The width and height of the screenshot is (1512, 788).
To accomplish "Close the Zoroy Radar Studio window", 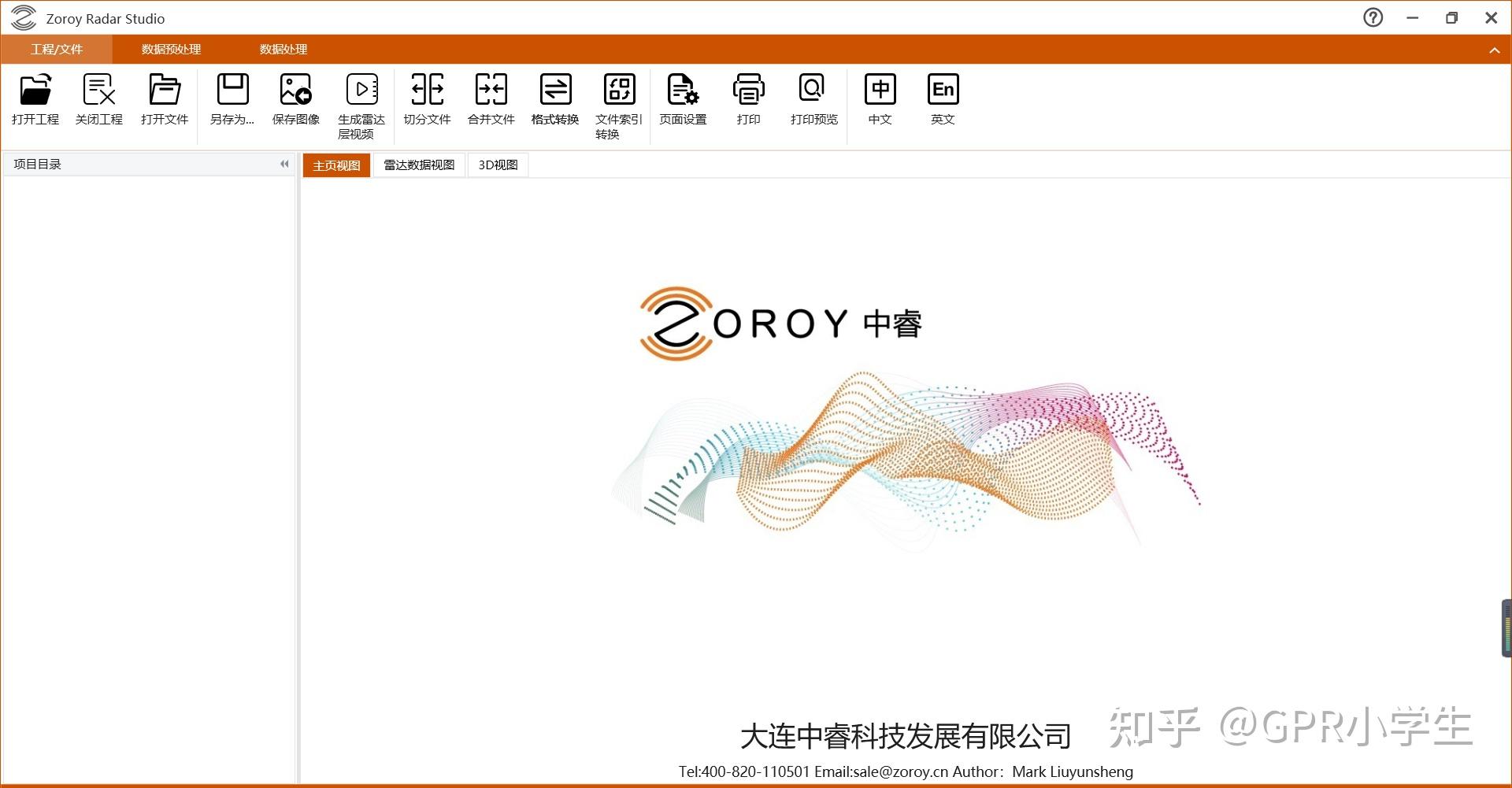I will coord(1492,17).
